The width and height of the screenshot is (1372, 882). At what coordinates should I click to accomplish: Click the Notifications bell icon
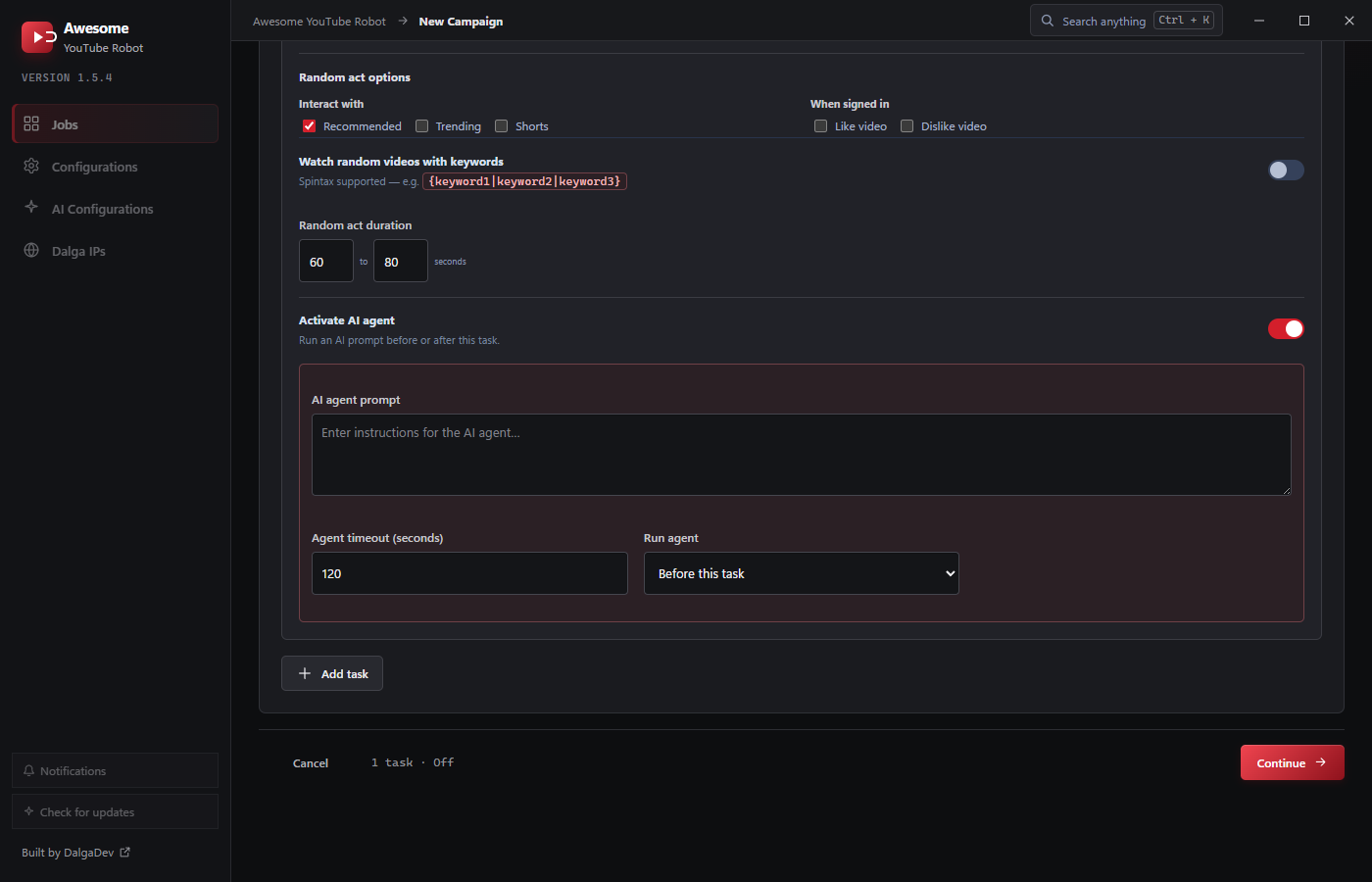coord(28,770)
